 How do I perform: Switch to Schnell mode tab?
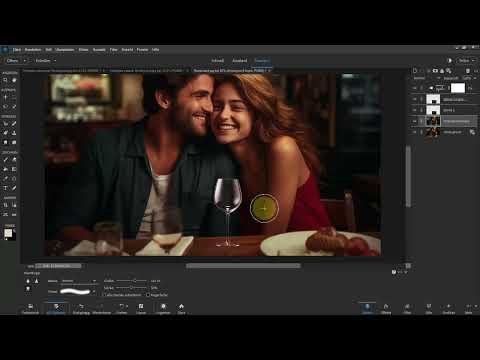pyautogui.click(x=217, y=61)
